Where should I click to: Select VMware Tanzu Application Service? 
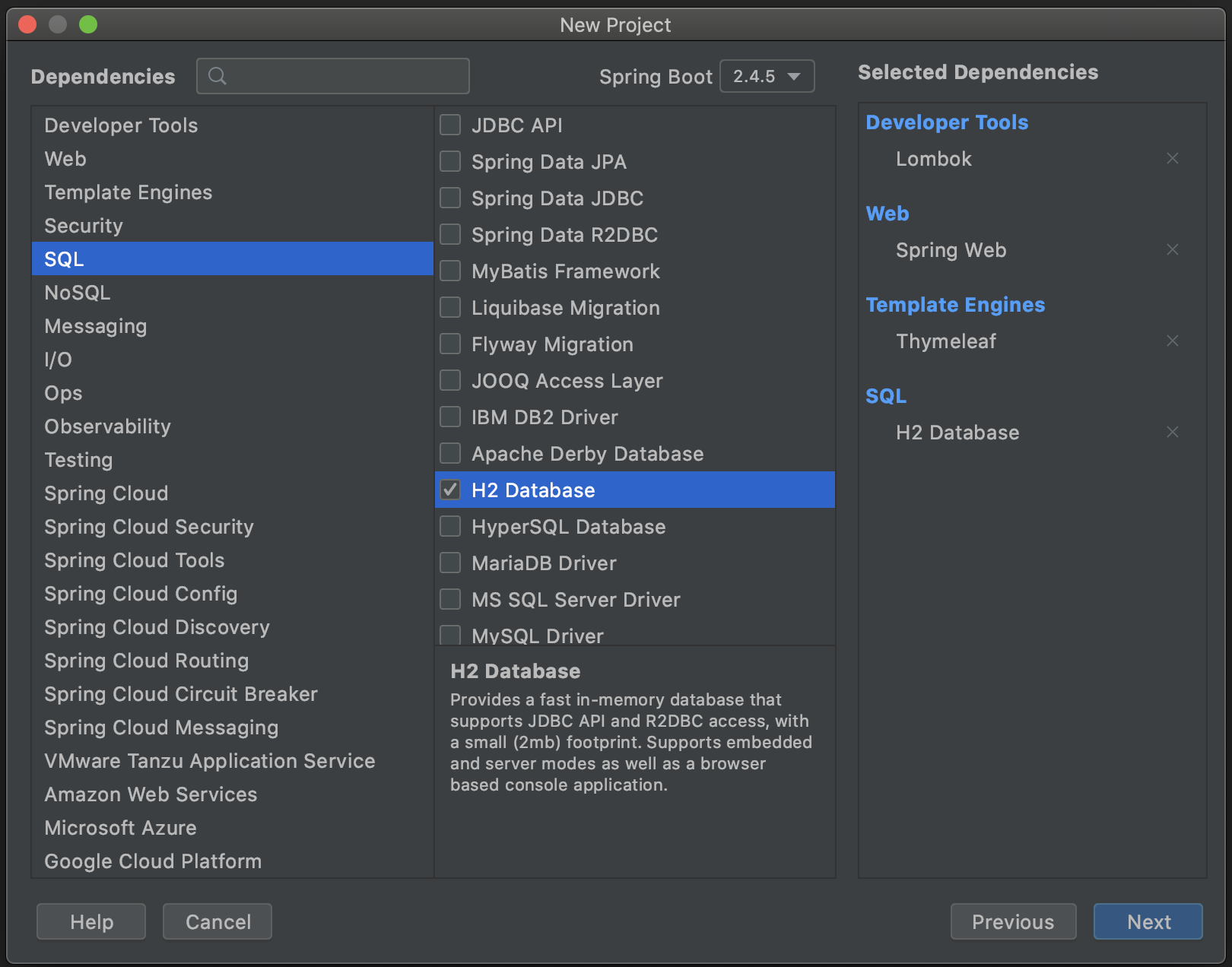pyautogui.click(x=233, y=761)
